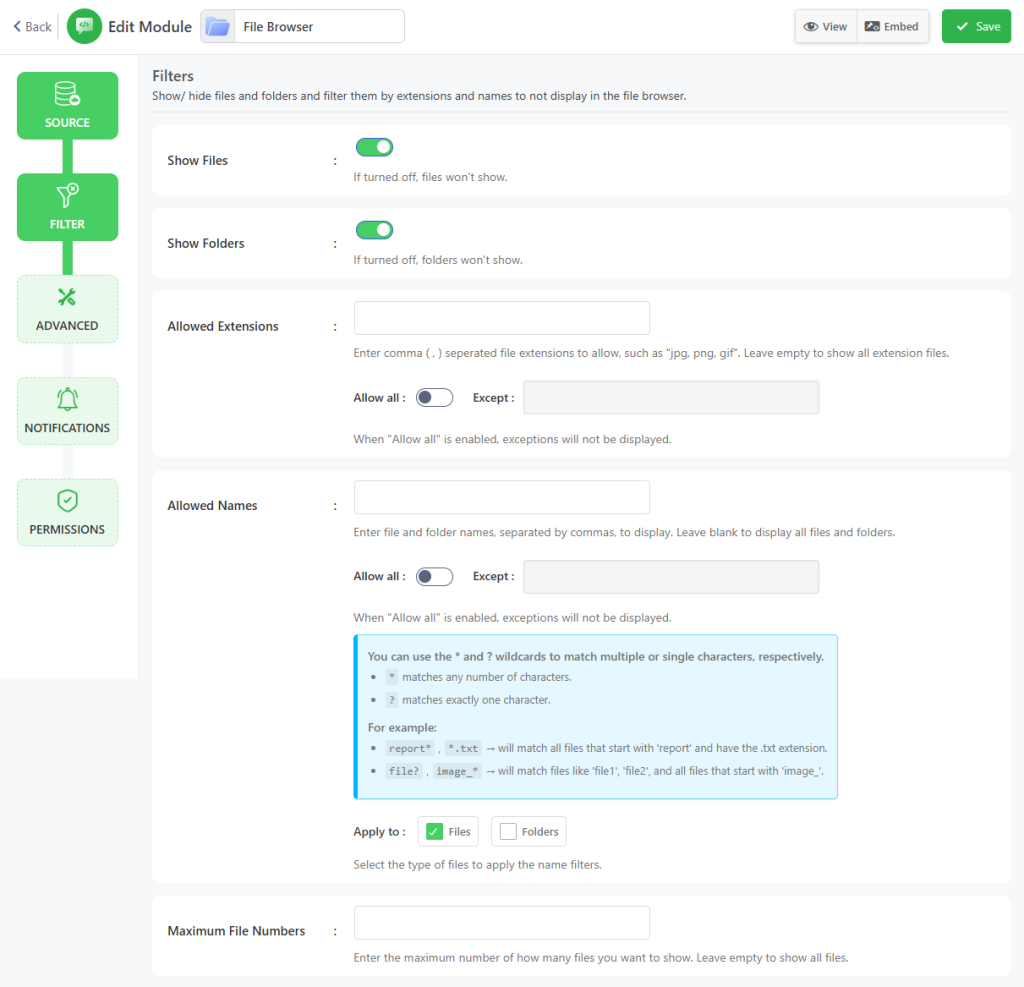
Task: Check the Folders checkbox in Apply to
Action: (x=508, y=832)
